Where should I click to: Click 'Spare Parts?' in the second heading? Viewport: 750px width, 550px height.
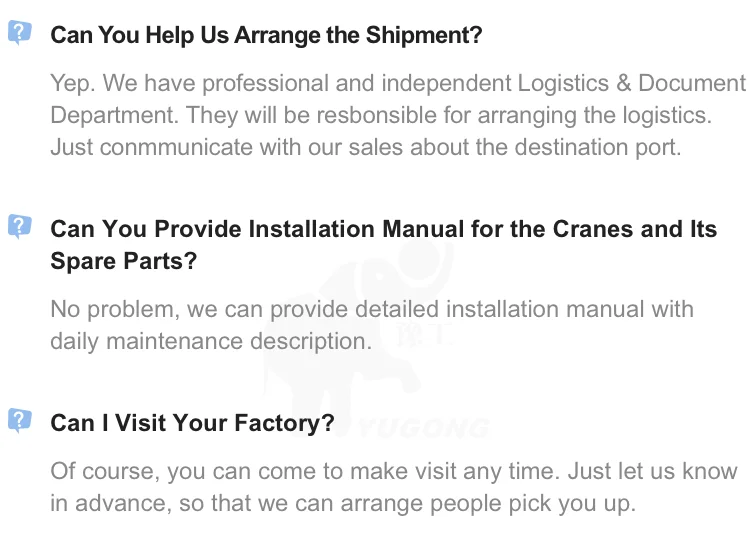point(123,261)
